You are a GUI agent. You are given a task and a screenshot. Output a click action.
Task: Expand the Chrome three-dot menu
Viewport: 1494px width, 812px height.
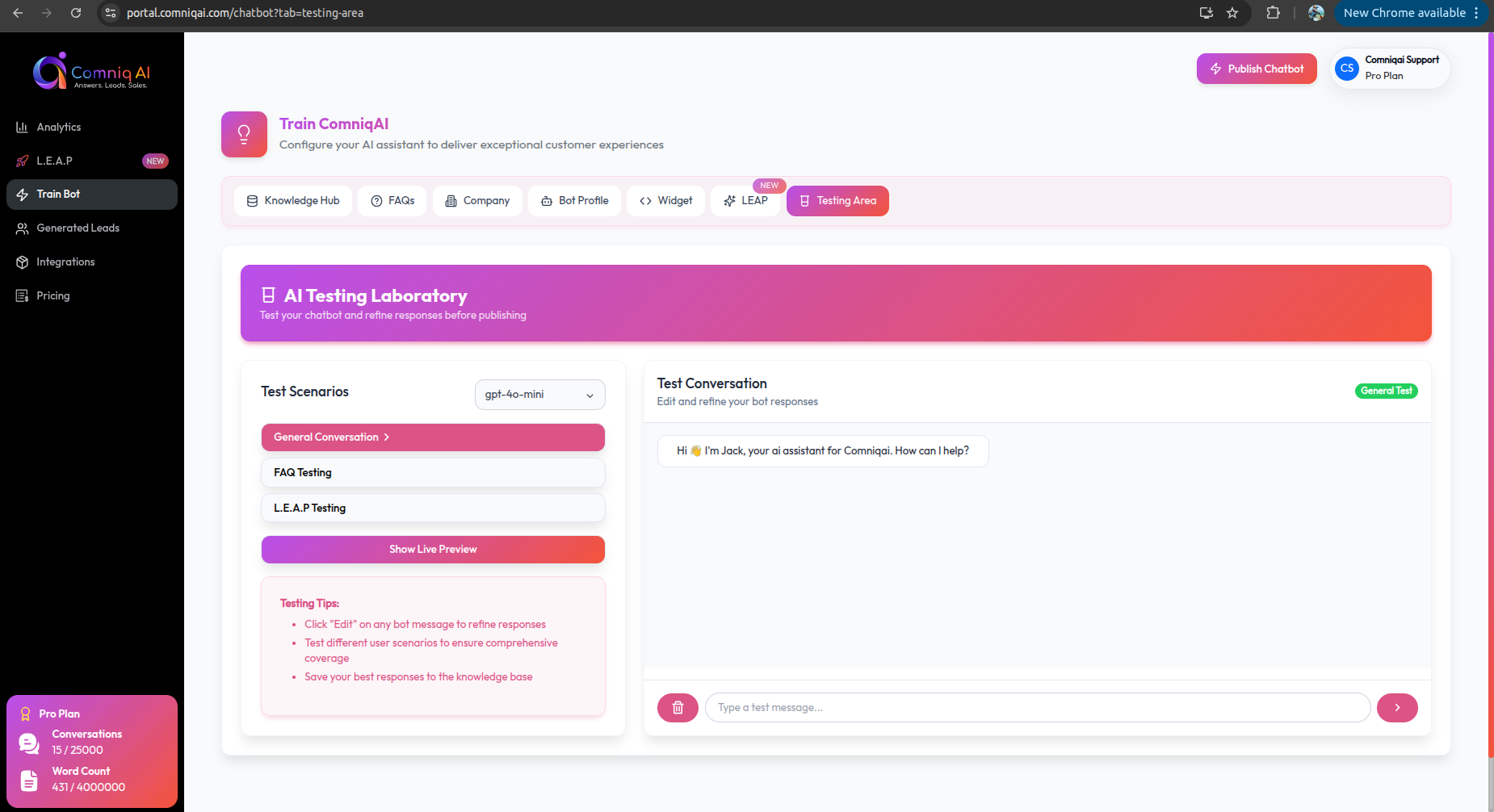(x=1476, y=13)
